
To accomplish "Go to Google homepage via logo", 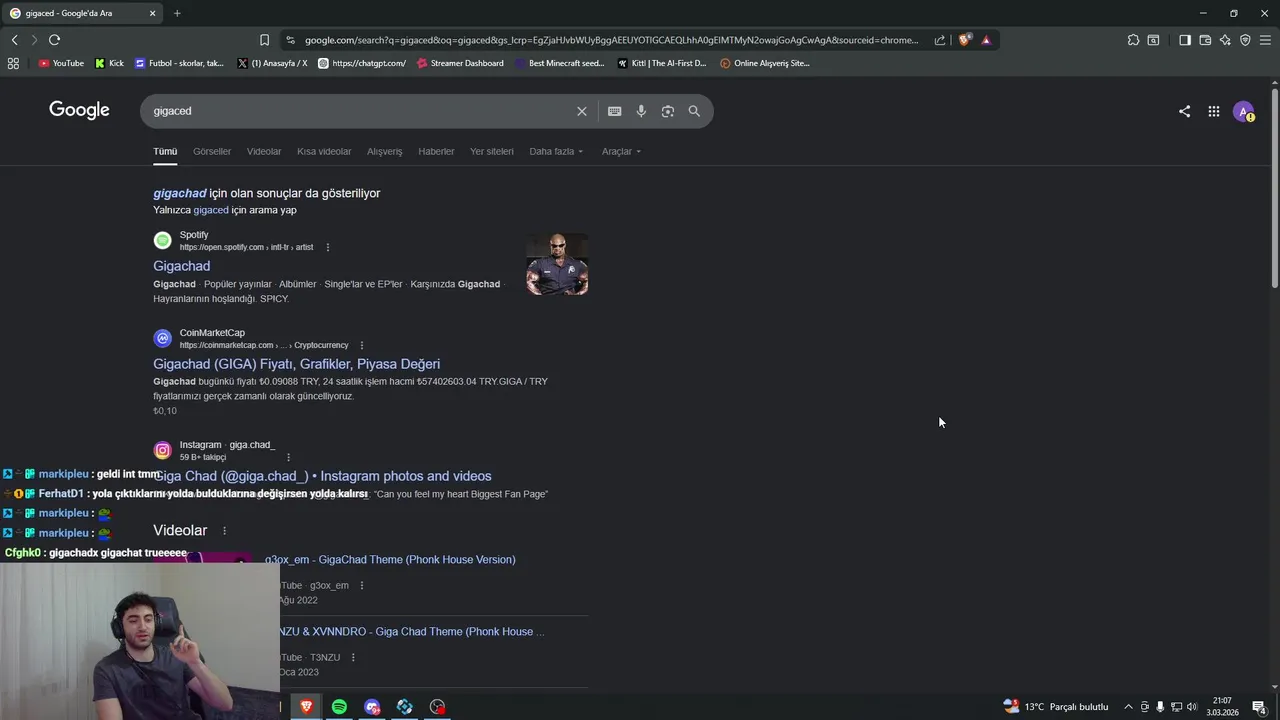I will [x=79, y=110].
